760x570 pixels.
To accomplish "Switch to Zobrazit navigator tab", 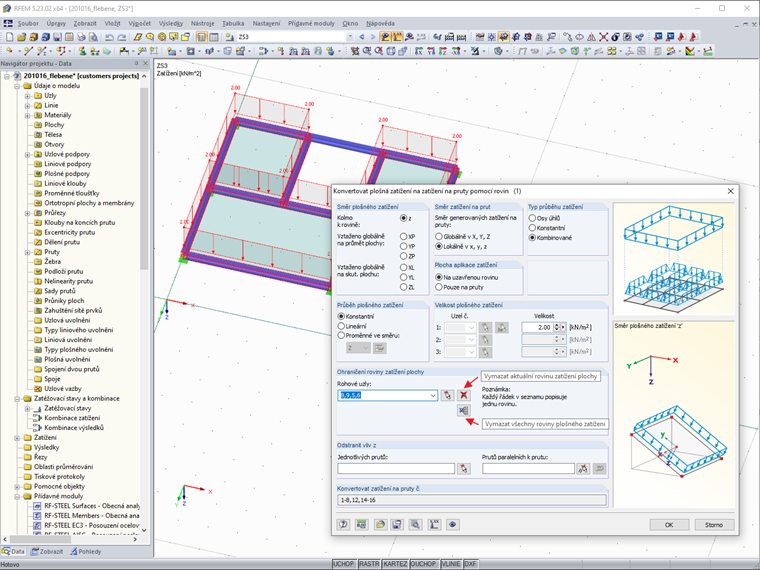I will [x=47, y=552].
